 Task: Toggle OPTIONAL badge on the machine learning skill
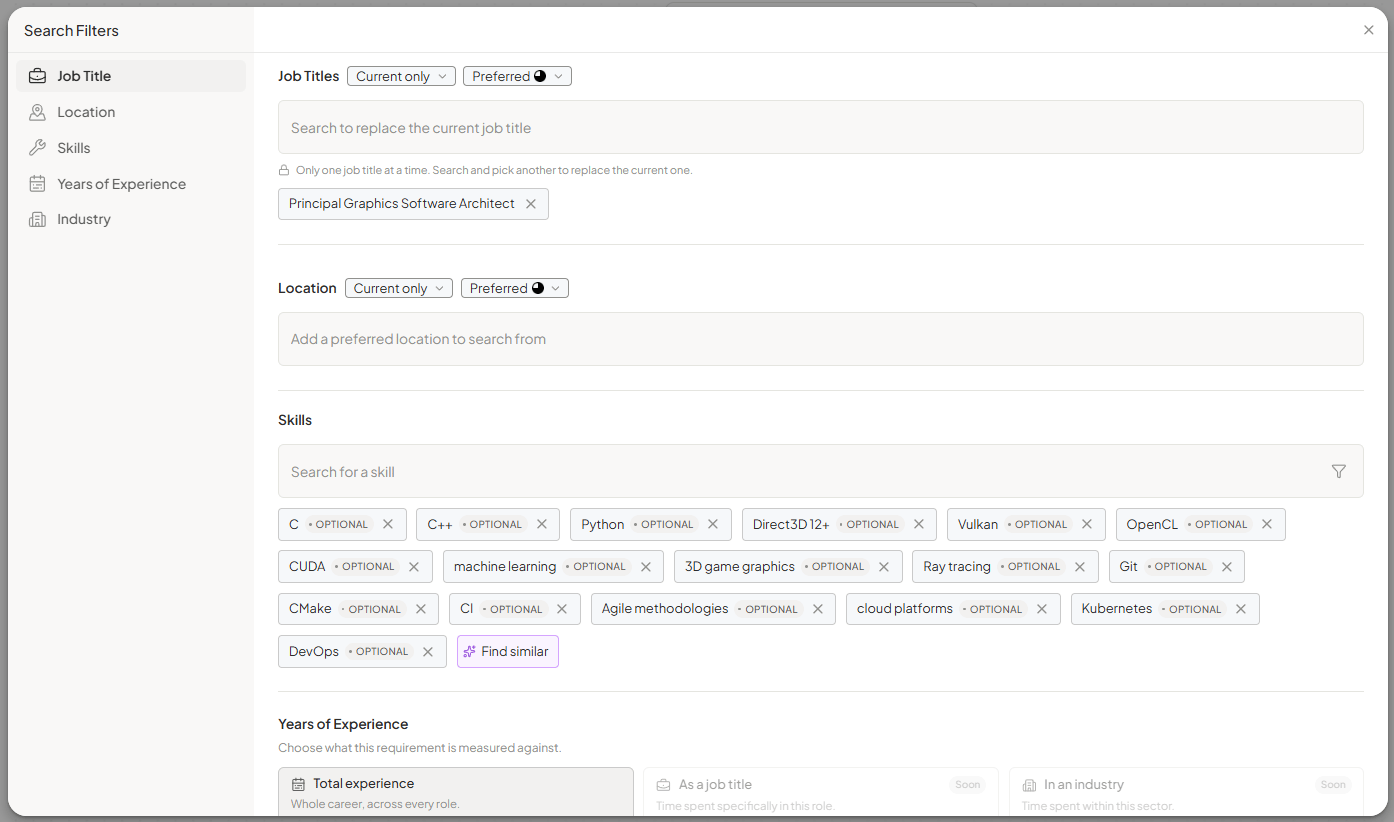596,567
